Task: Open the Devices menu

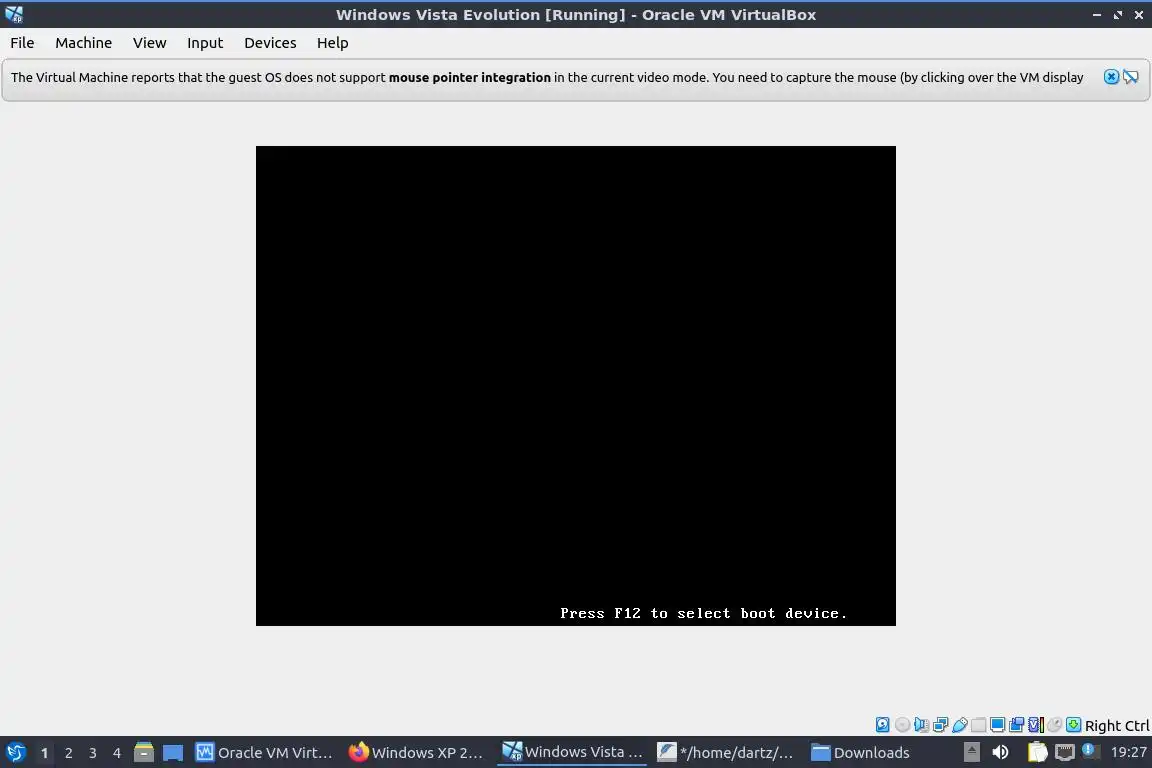Action: pyautogui.click(x=270, y=43)
